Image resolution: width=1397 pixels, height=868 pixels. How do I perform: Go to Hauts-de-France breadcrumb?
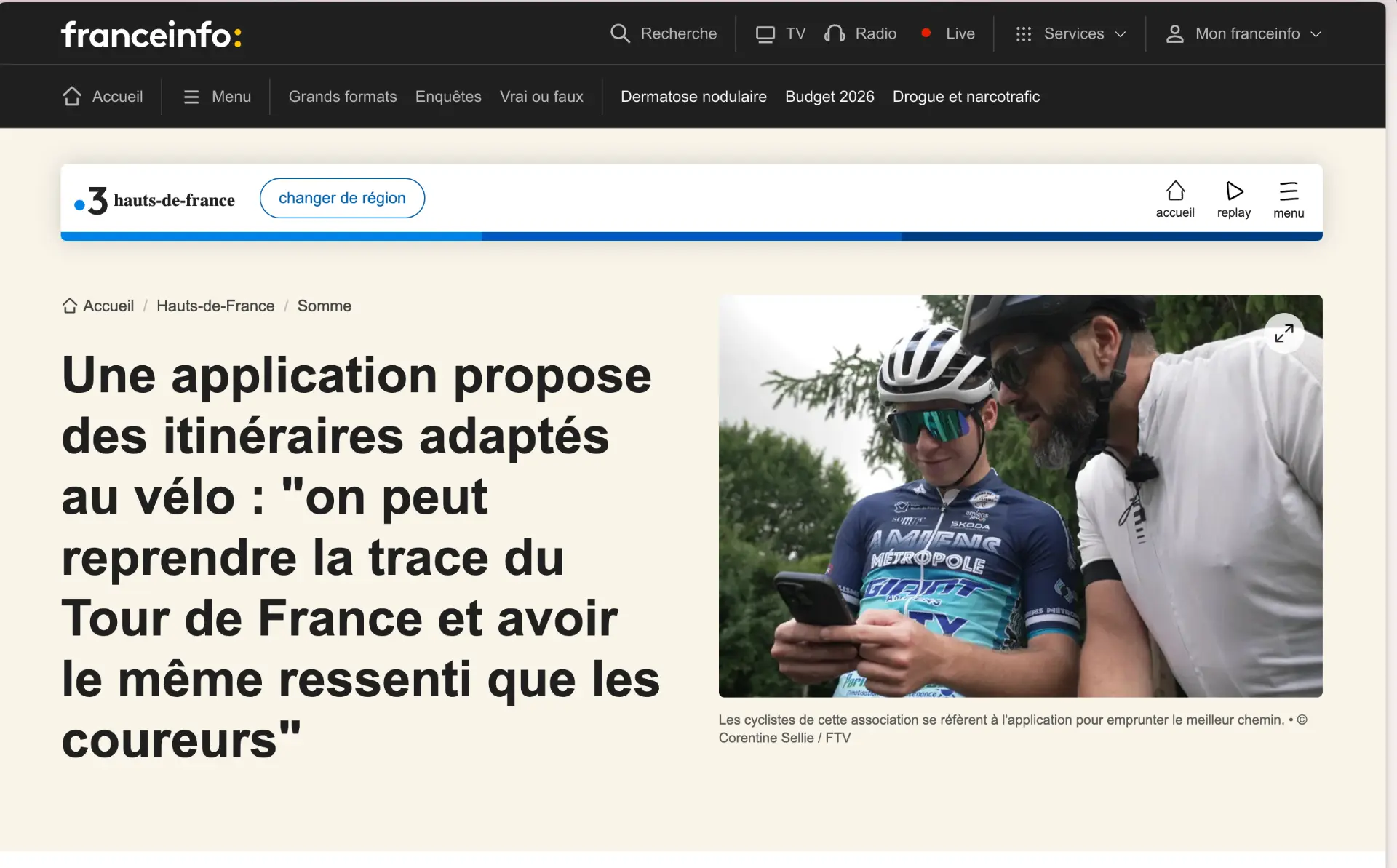click(215, 306)
